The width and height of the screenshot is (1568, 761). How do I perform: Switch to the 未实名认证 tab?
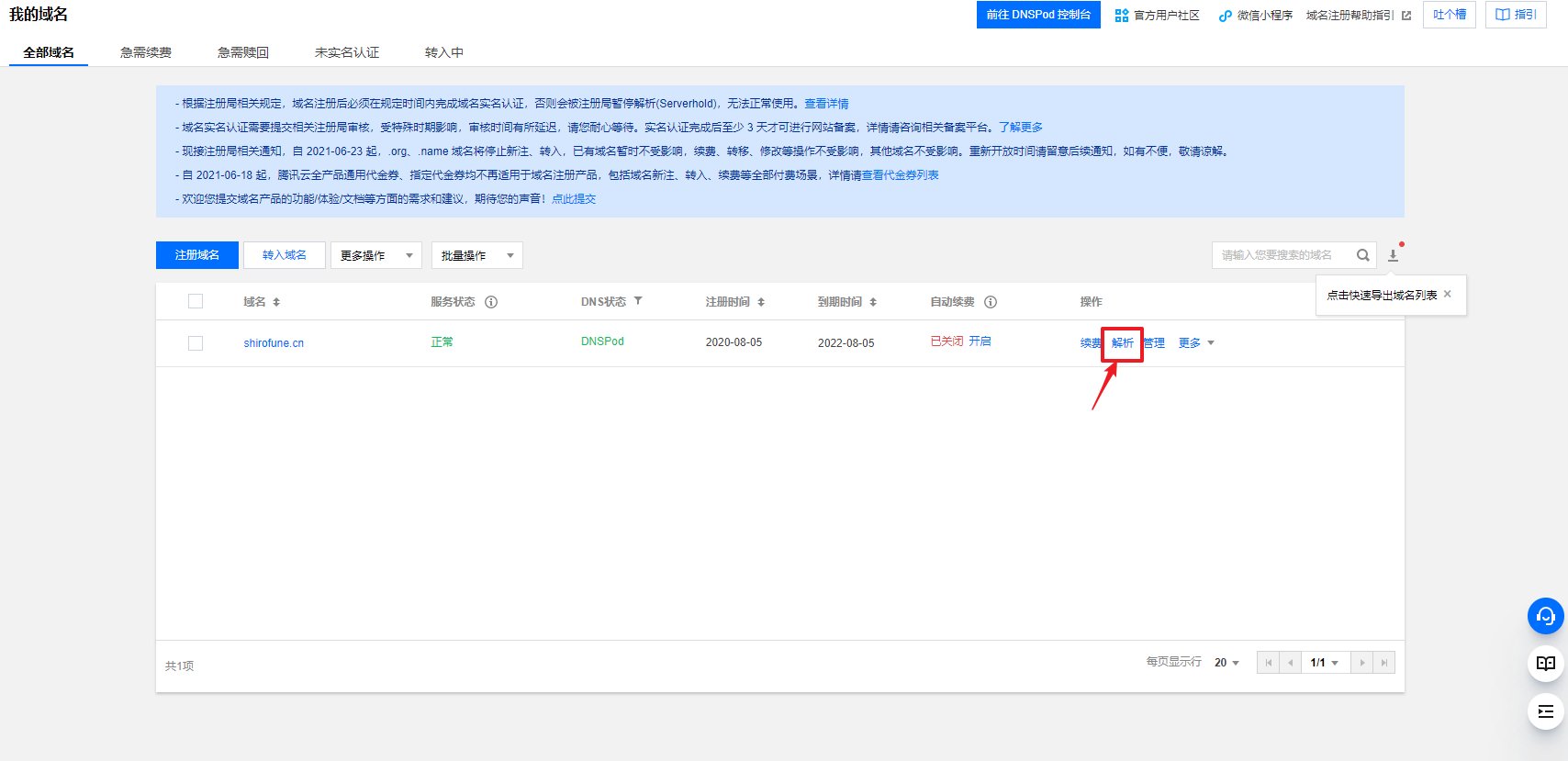coord(347,52)
